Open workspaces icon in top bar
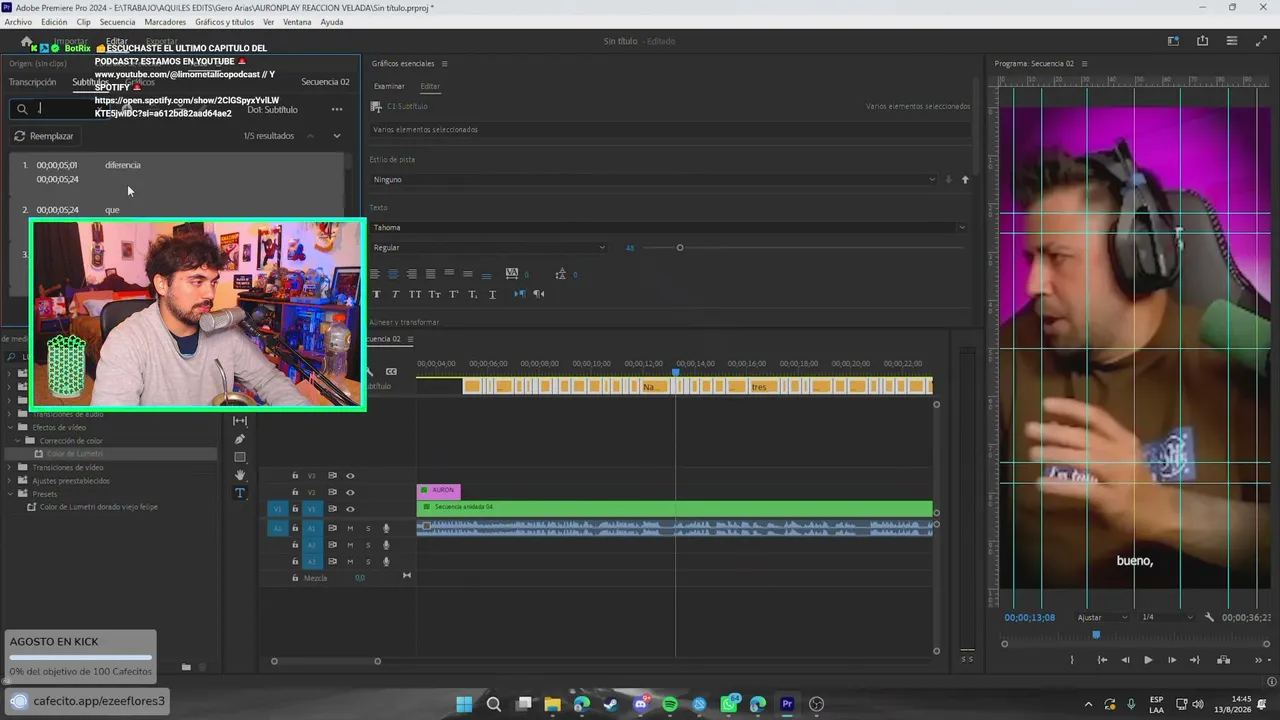This screenshot has height=720, width=1280. pyautogui.click(x=1173, y=41)
